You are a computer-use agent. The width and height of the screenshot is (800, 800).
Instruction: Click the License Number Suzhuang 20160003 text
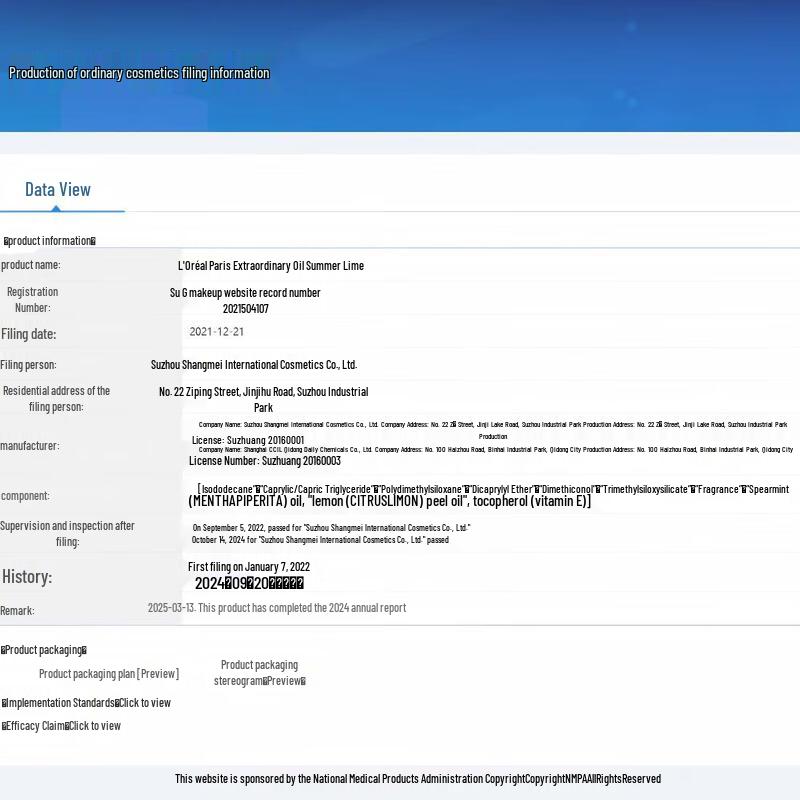tap(264, 461)
